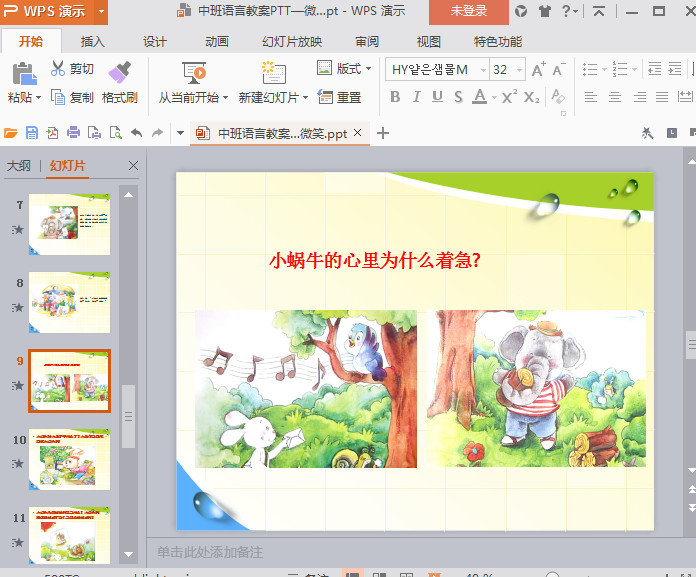Toggle underline formatting
Image resolution: width=696 pixels, height=577 pixels.
pos(437,96)
